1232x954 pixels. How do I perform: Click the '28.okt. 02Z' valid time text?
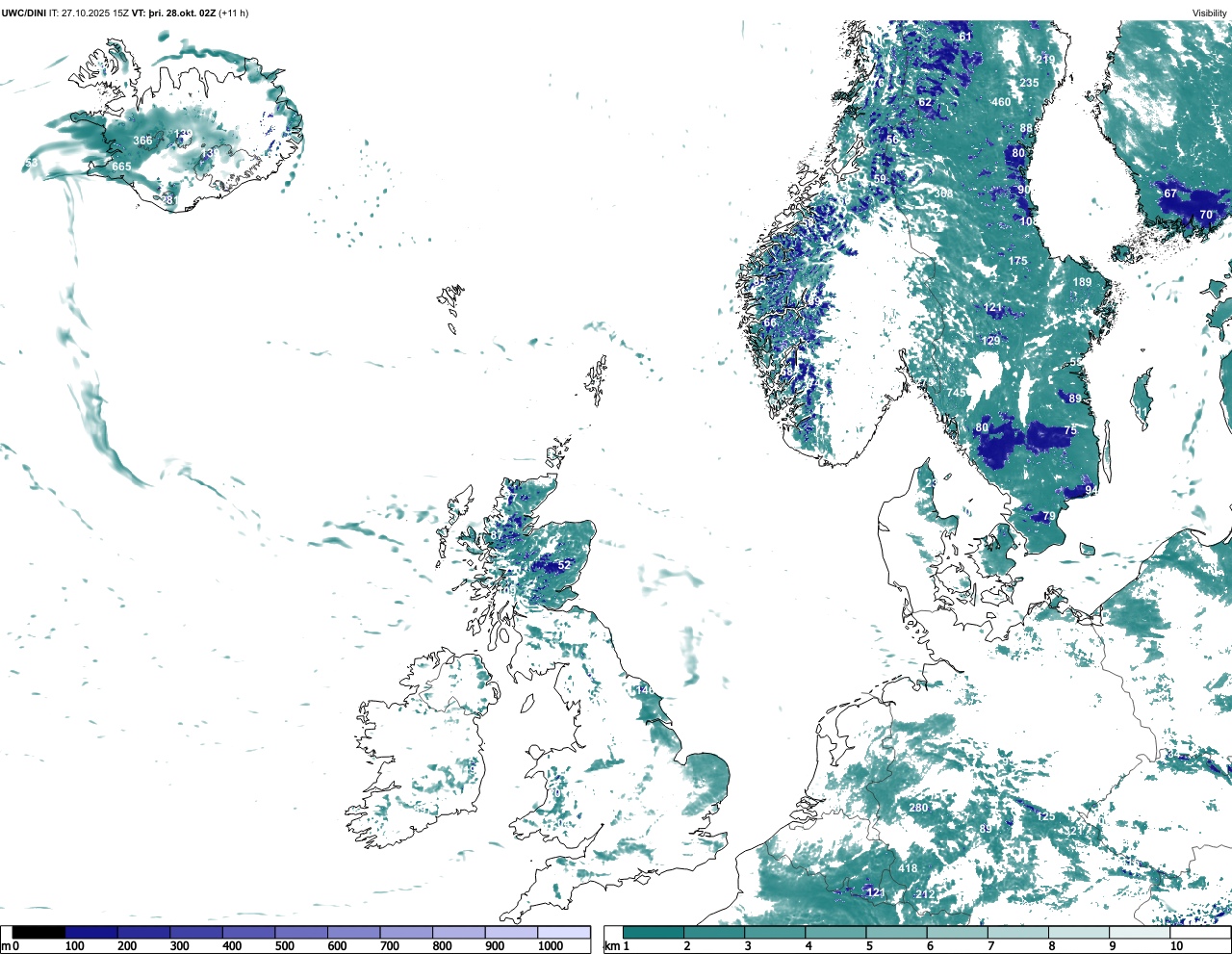pos(190,13)
